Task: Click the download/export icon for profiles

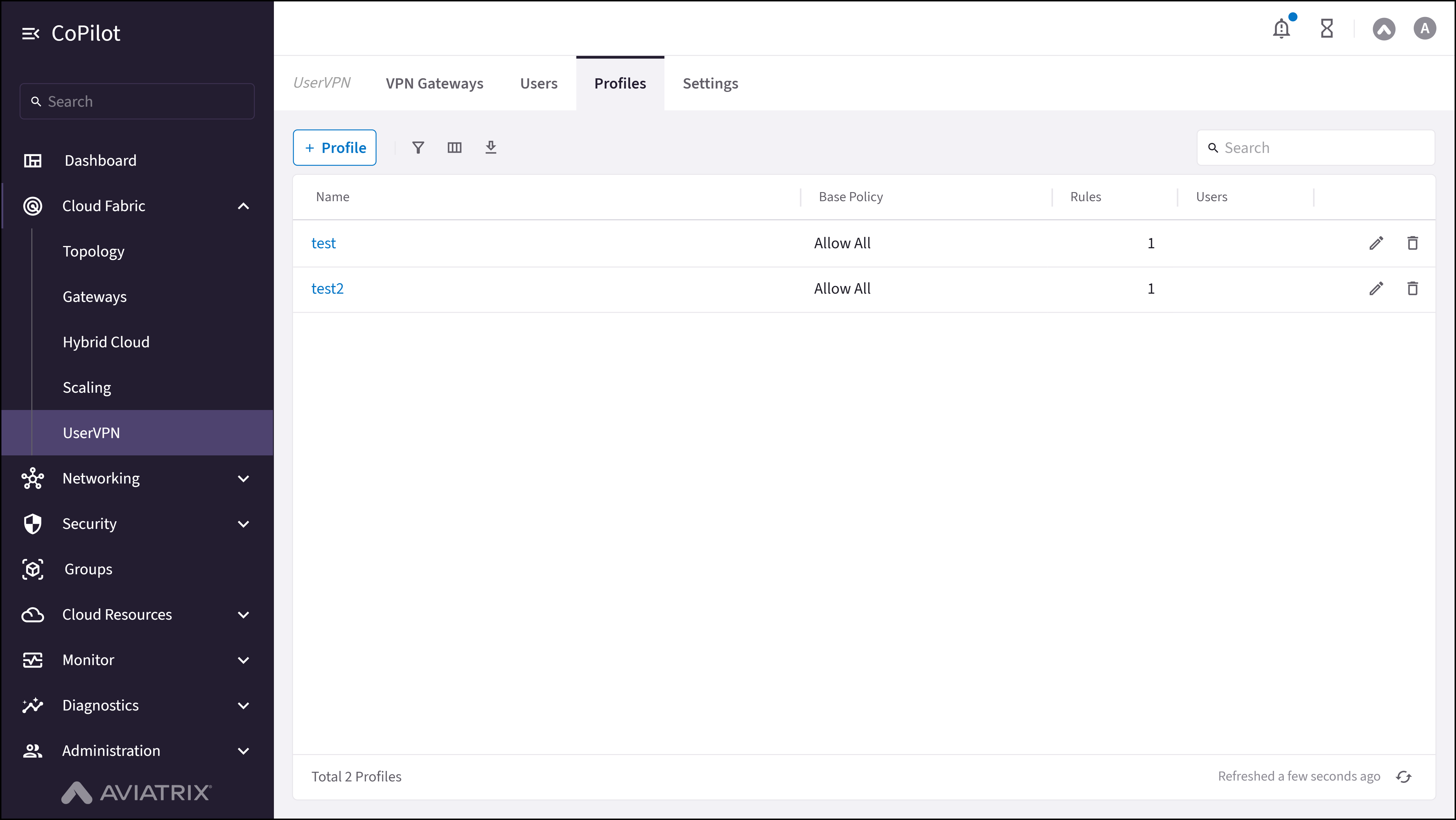Action: click(491, 148)
